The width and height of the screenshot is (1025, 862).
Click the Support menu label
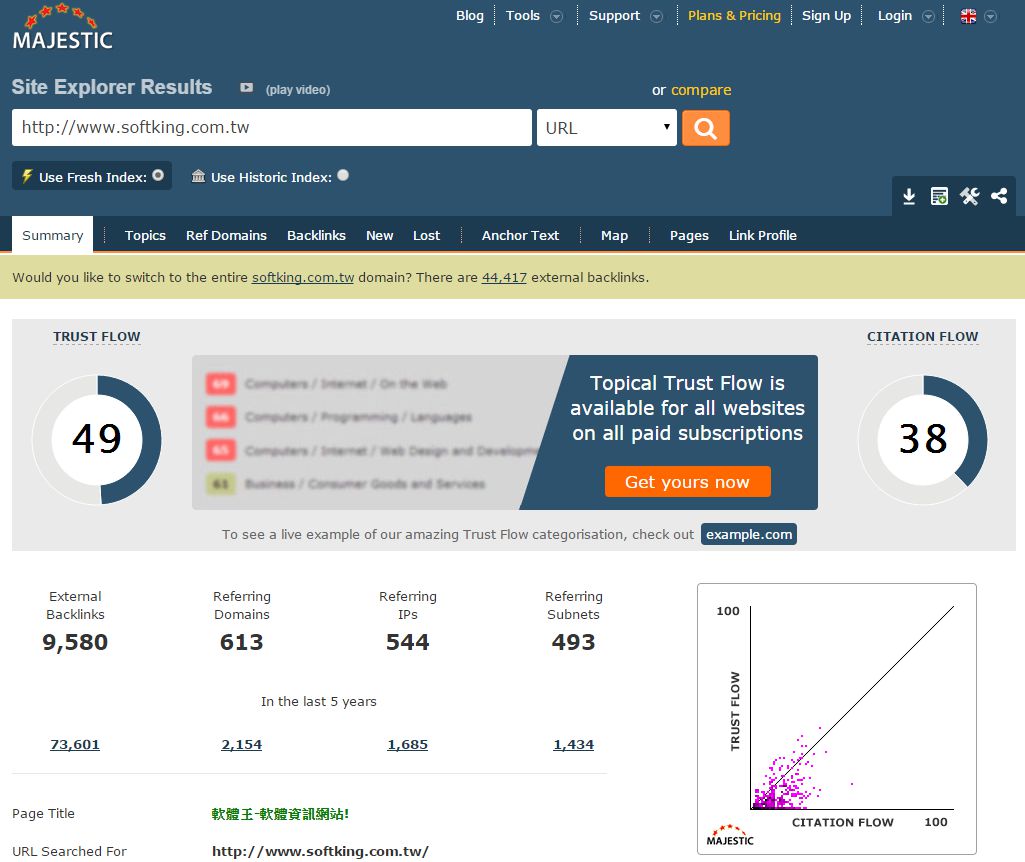pyautogui.click(x=614, y=16)
